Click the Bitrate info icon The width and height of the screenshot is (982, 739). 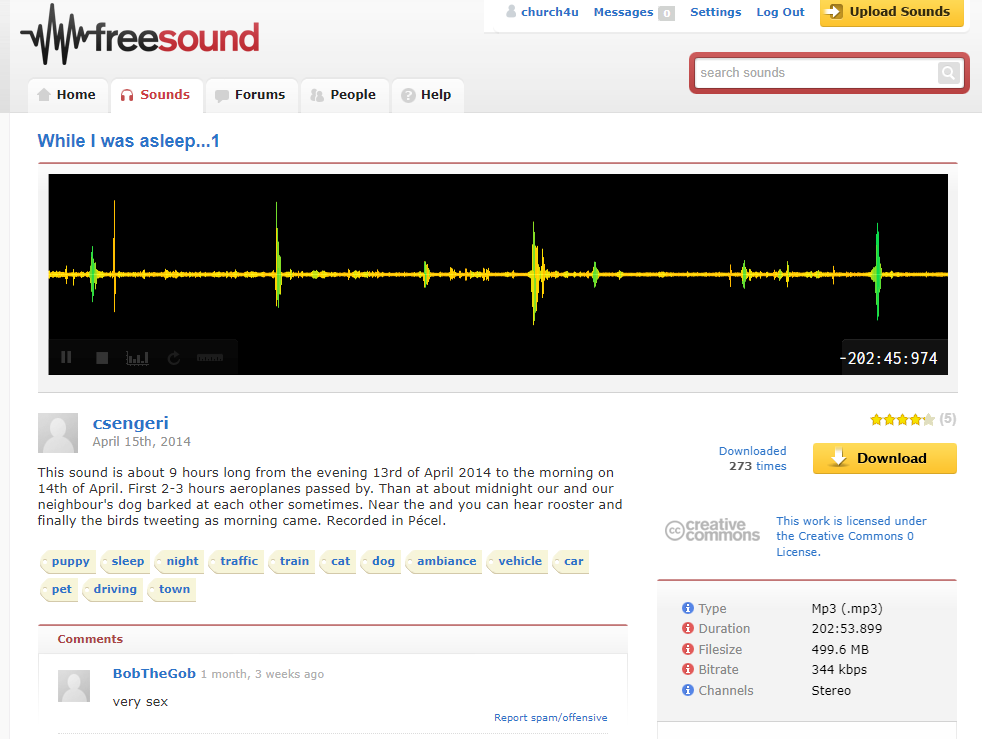coord(688,669)
